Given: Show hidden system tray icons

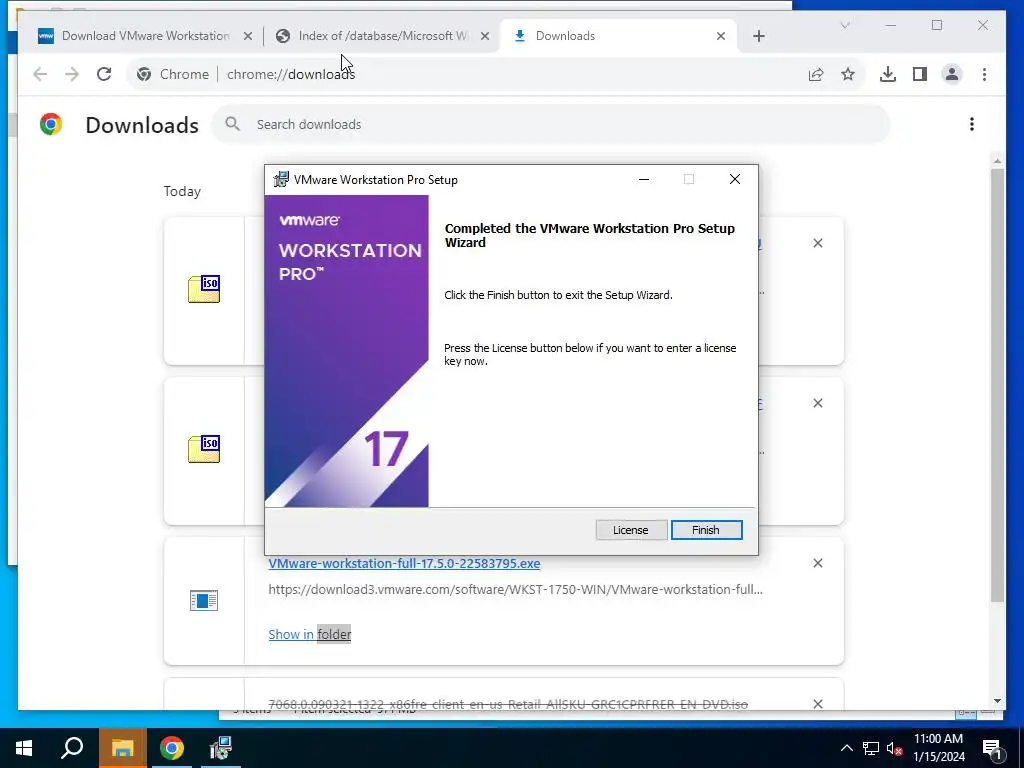Looking at the screenshot, I should point(846,748).
